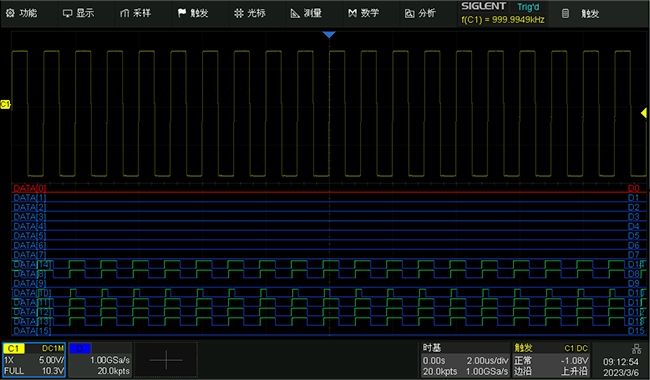Click the f(C1) = 999.9949kHz frequency readout

pos(503,19)
